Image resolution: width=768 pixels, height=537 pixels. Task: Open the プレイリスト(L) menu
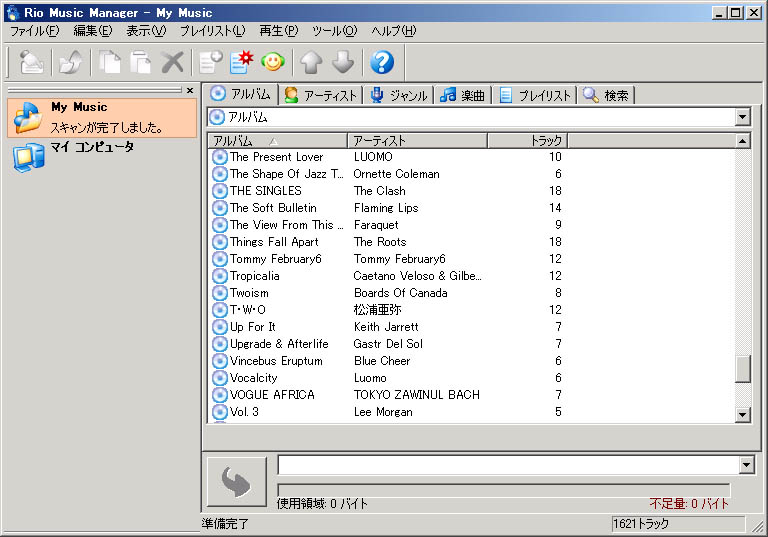[x=213, y=31]
